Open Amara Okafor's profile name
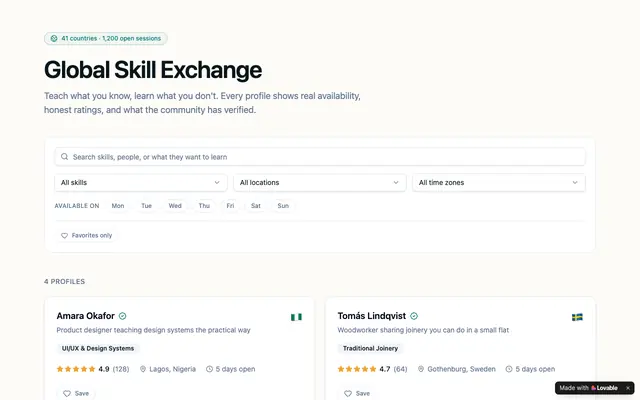The image size is (640, 400). click(x=86, y=316)
